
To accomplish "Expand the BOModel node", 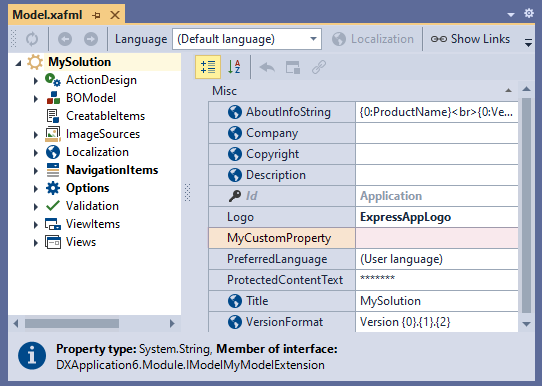I will (x=36, y=98).
